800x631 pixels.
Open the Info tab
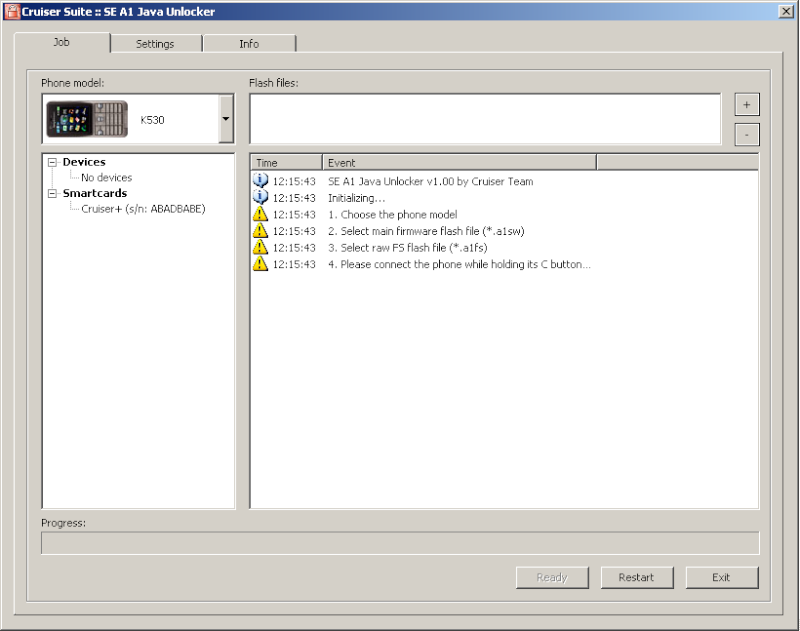tap(249, 44)
